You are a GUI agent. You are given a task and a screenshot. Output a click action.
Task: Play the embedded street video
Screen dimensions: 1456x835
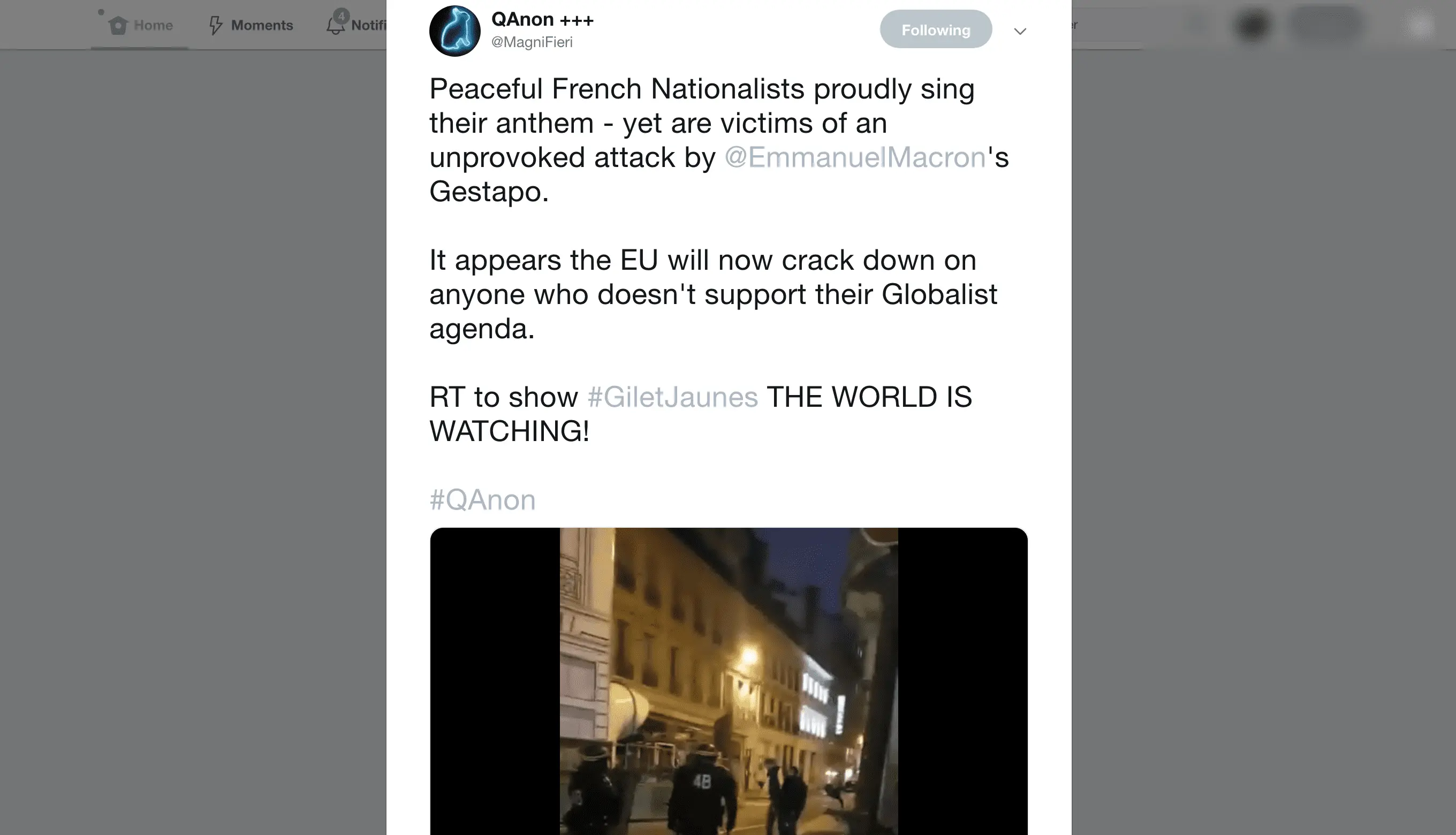coord(729,681)
